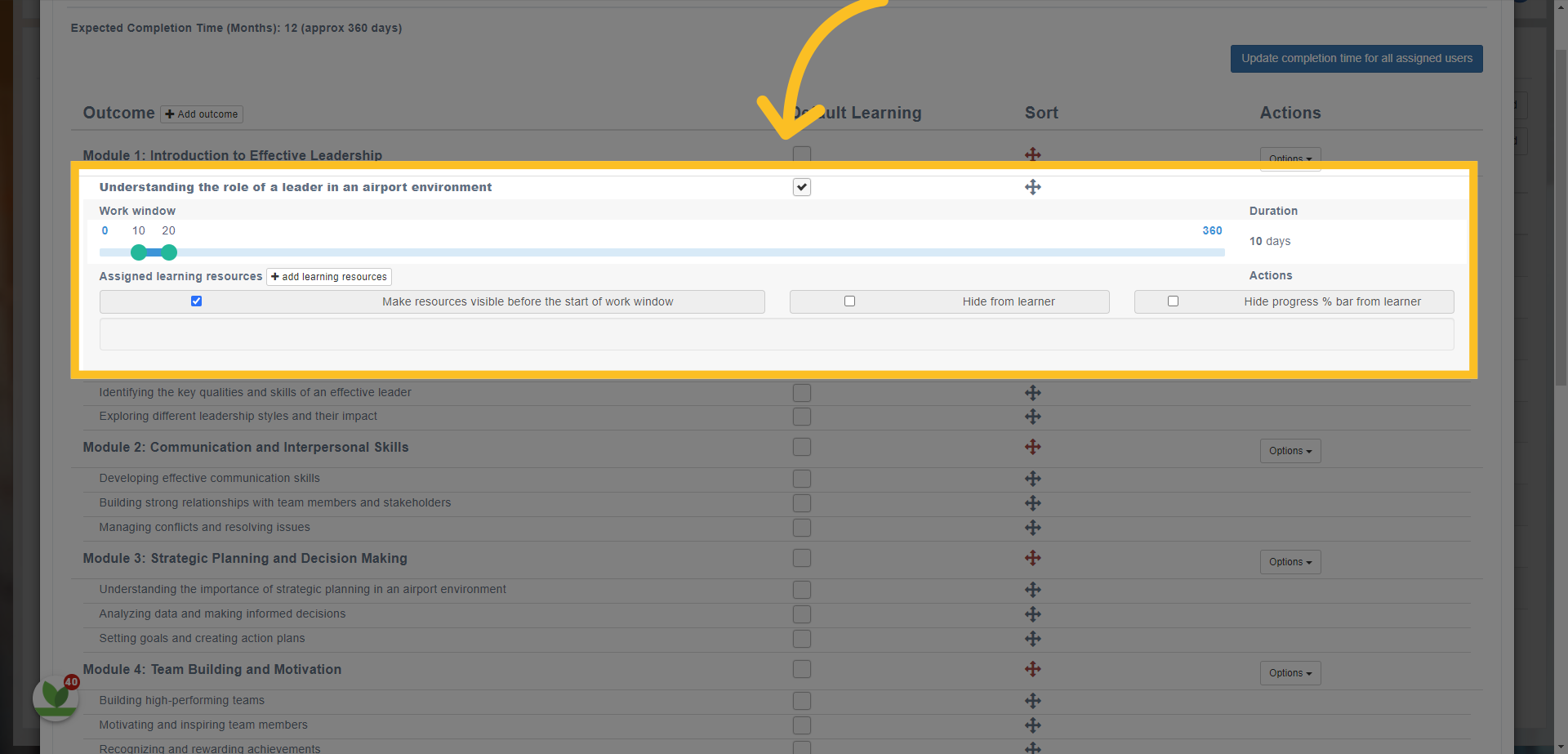Click red sort icon for Module 4
Viewport: 1568px width, 754px height.
[1033, 669]
